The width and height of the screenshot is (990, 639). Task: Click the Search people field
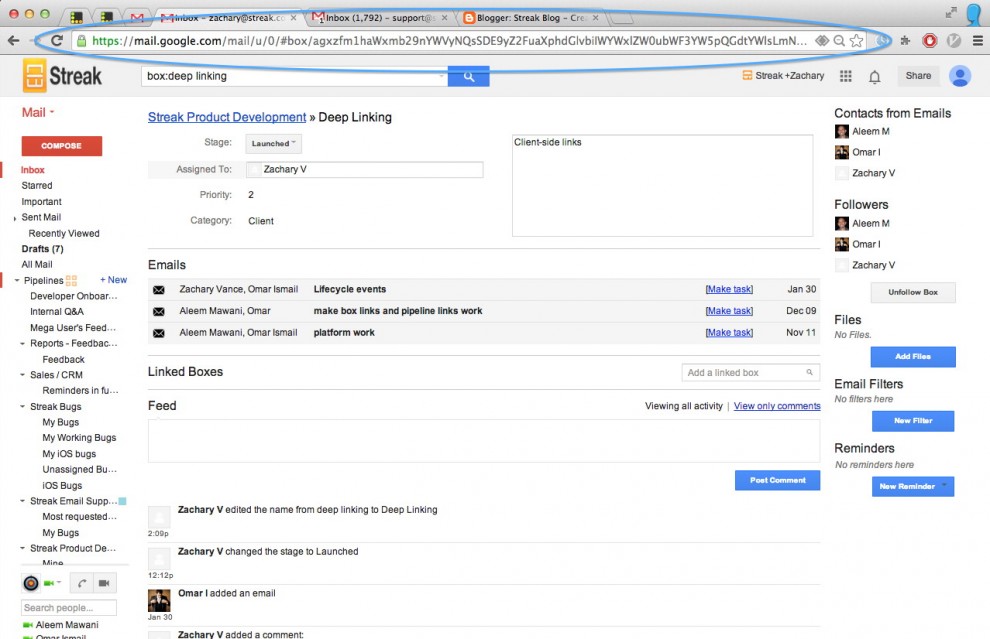tap(69, 607)
